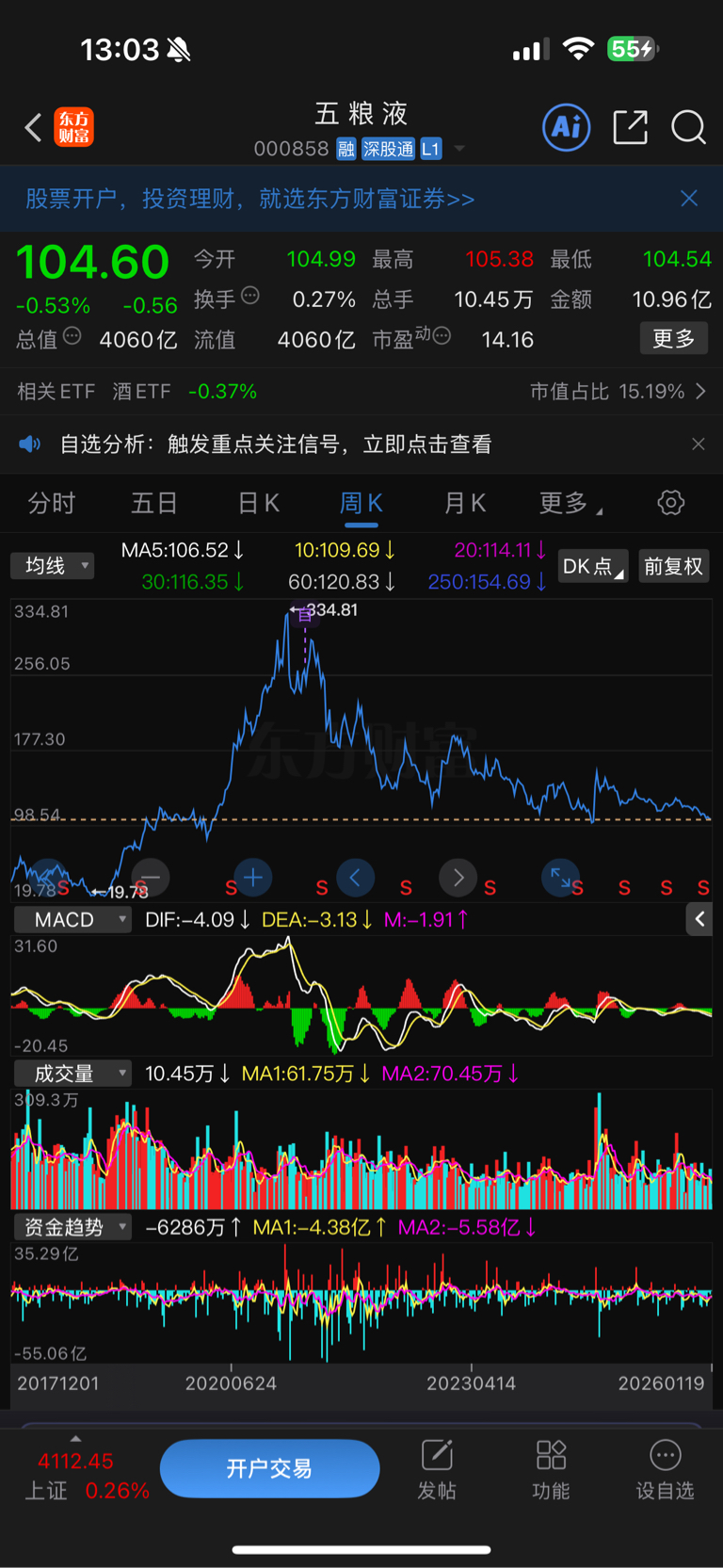
Task: Open the 换手 info hint icon
Action: pyautogui.click(x=250, y=296)
